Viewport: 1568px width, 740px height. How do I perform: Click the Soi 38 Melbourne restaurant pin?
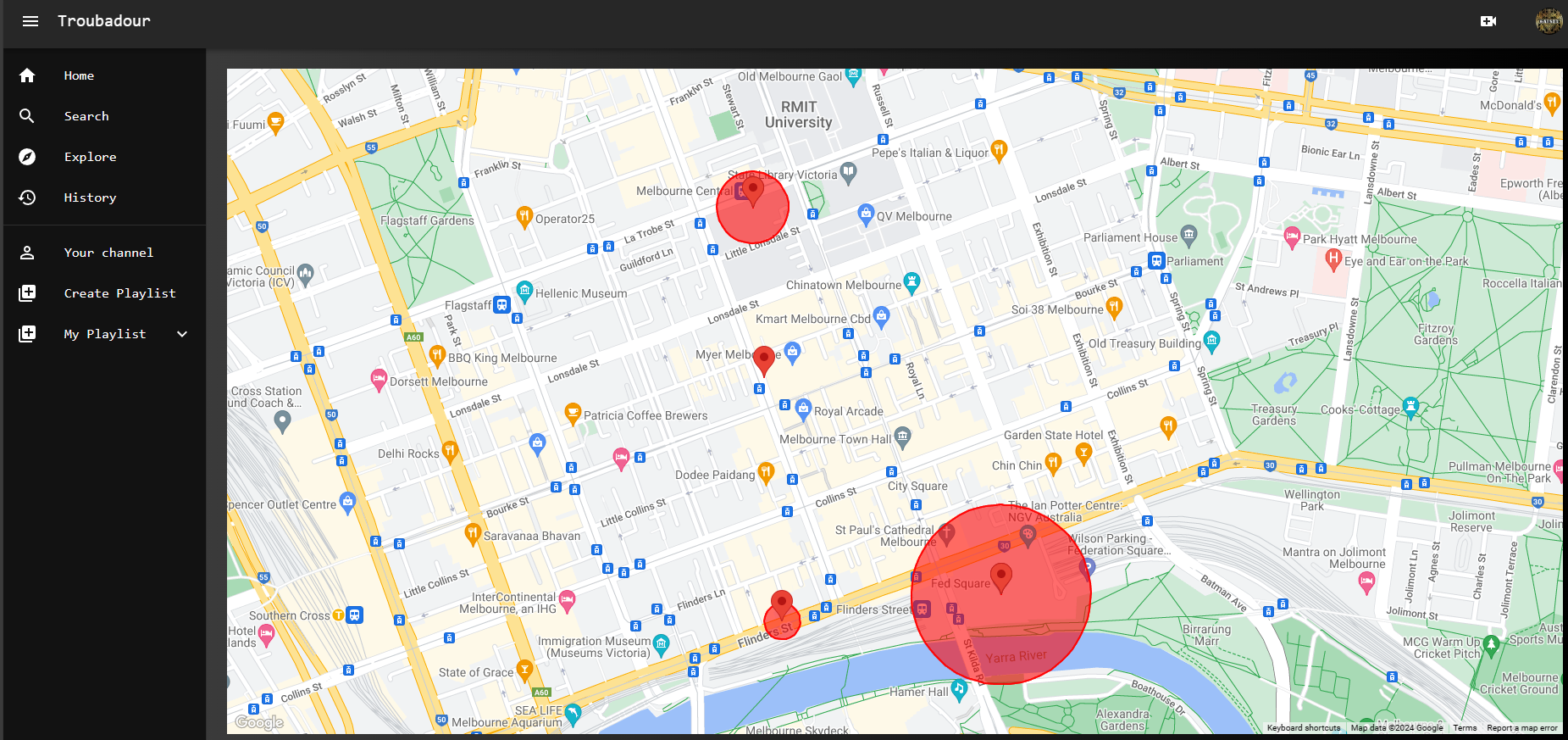tap(1114, 308)
